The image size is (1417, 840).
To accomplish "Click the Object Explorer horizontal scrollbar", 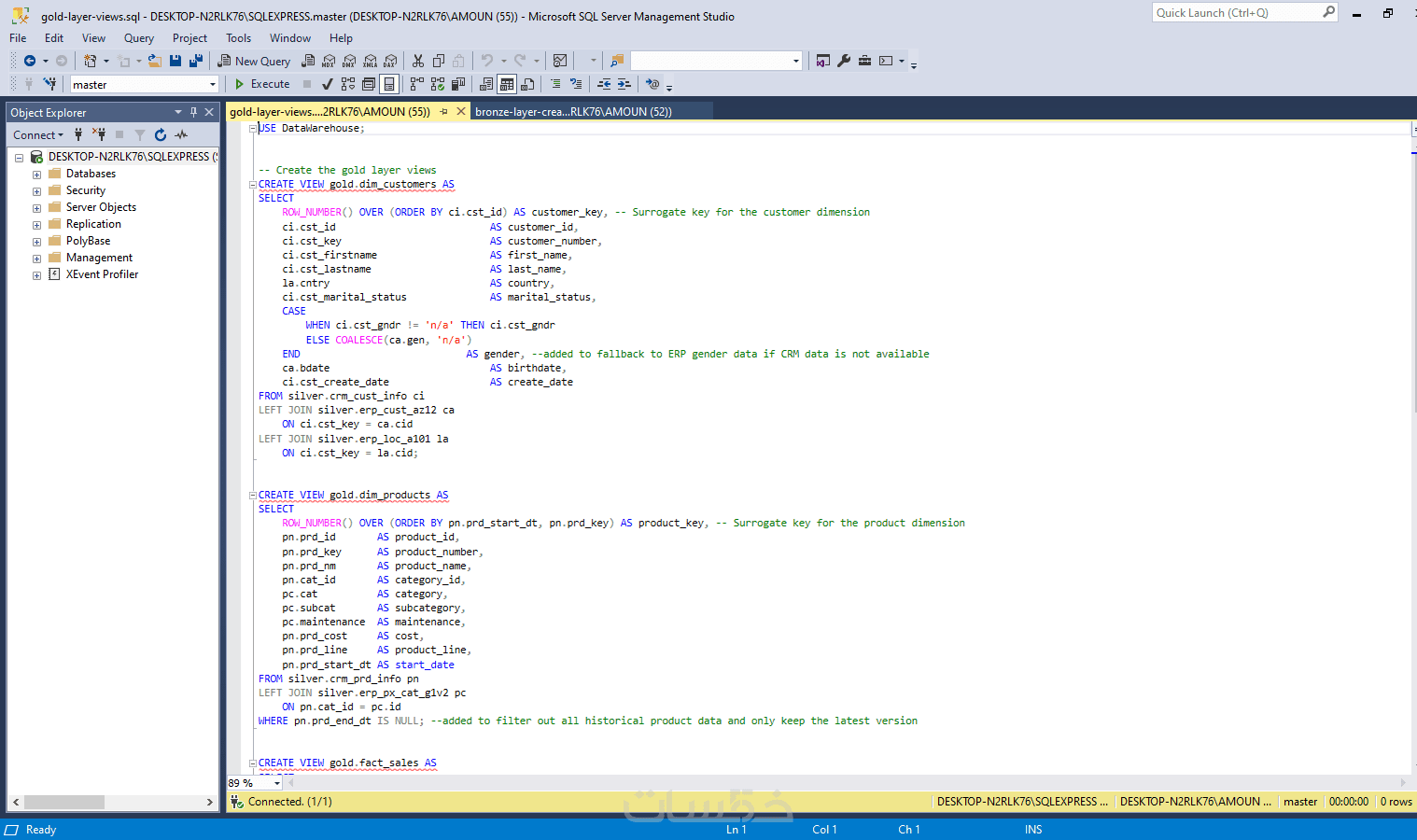I will point(112,802).
